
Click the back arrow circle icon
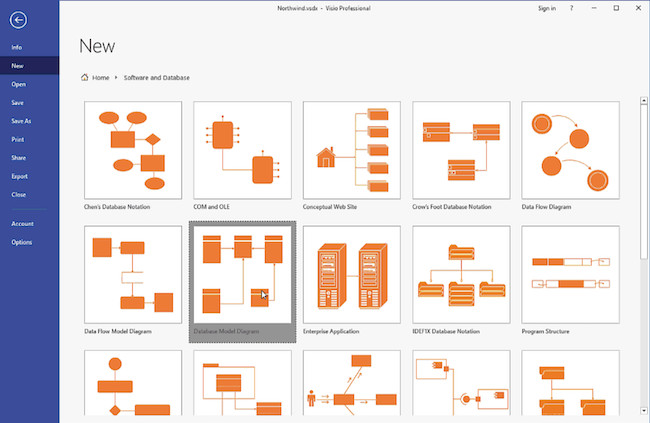pyautogui.click(x=18, y=19)
